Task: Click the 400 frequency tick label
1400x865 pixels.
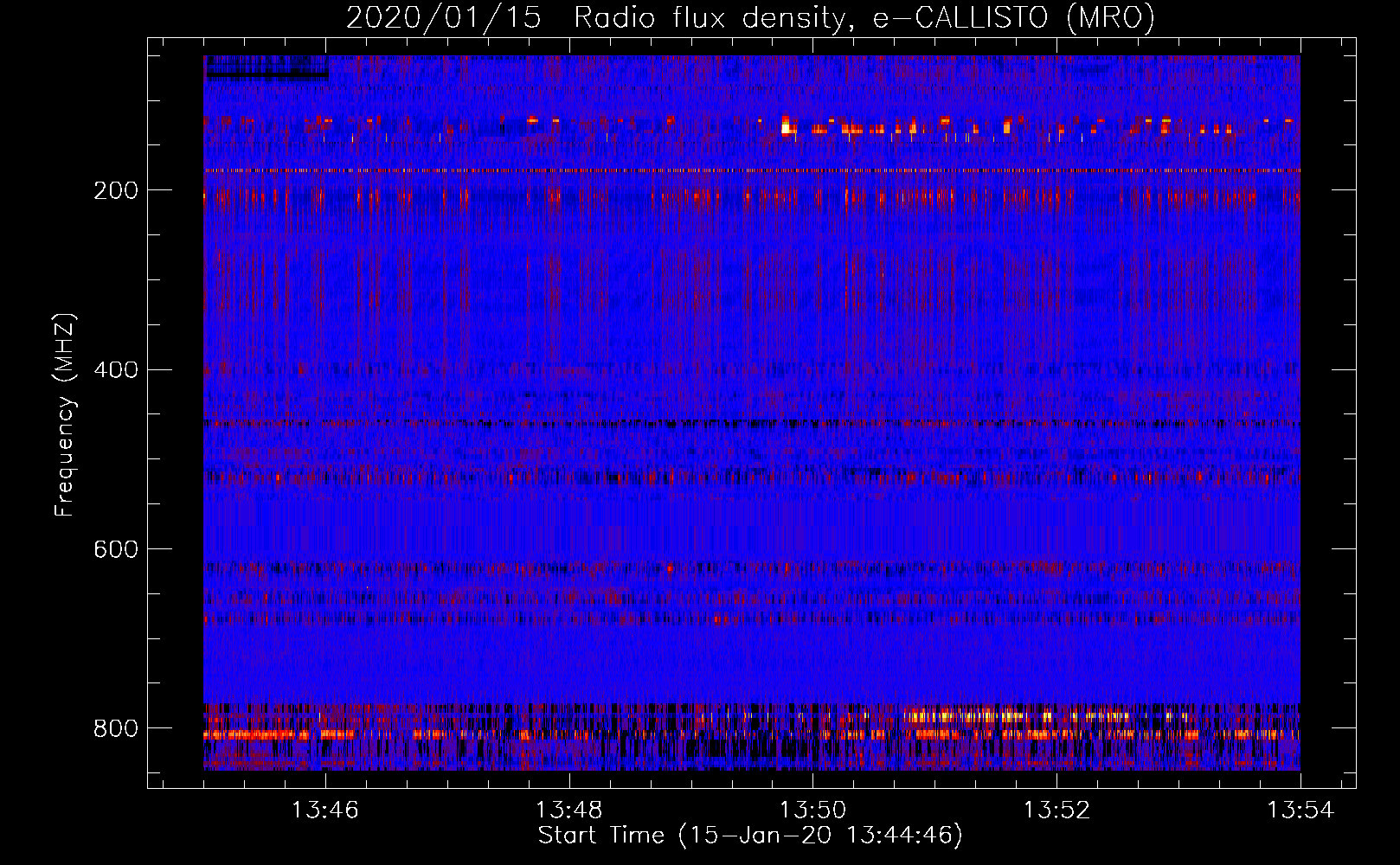Action: click(x=116, y=370)
